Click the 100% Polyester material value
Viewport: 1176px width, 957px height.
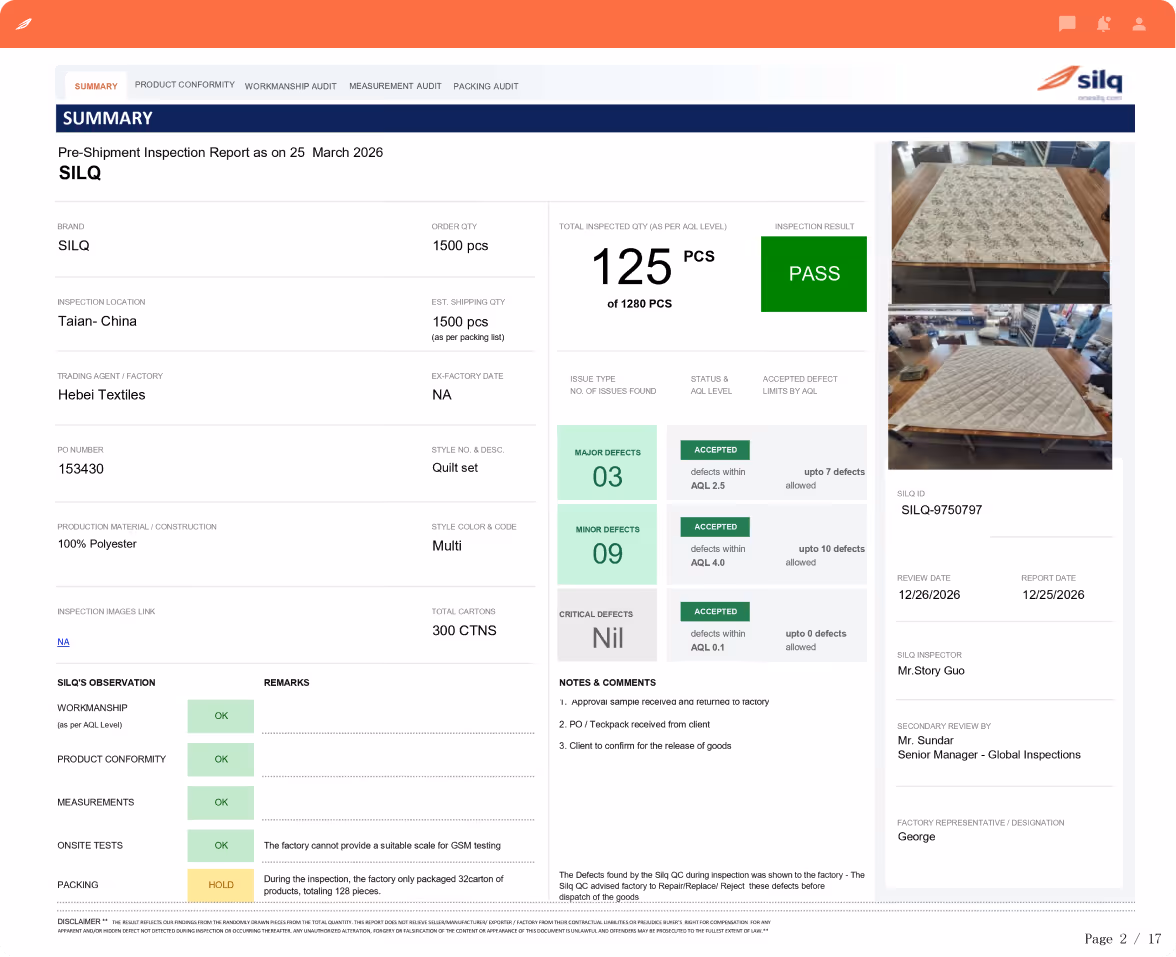click(97, 544)
